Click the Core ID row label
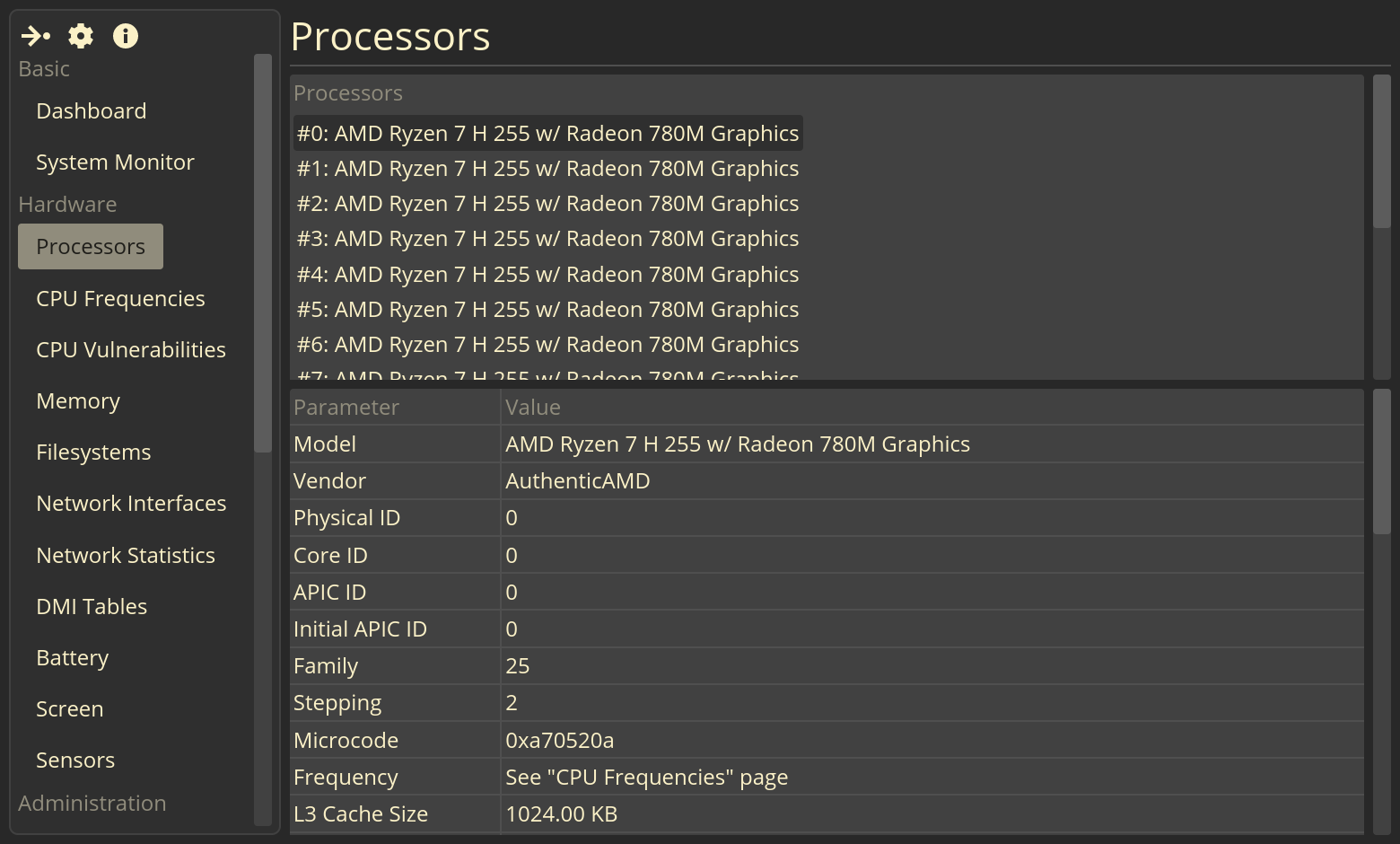1400x844 pixels. (330, 556)
